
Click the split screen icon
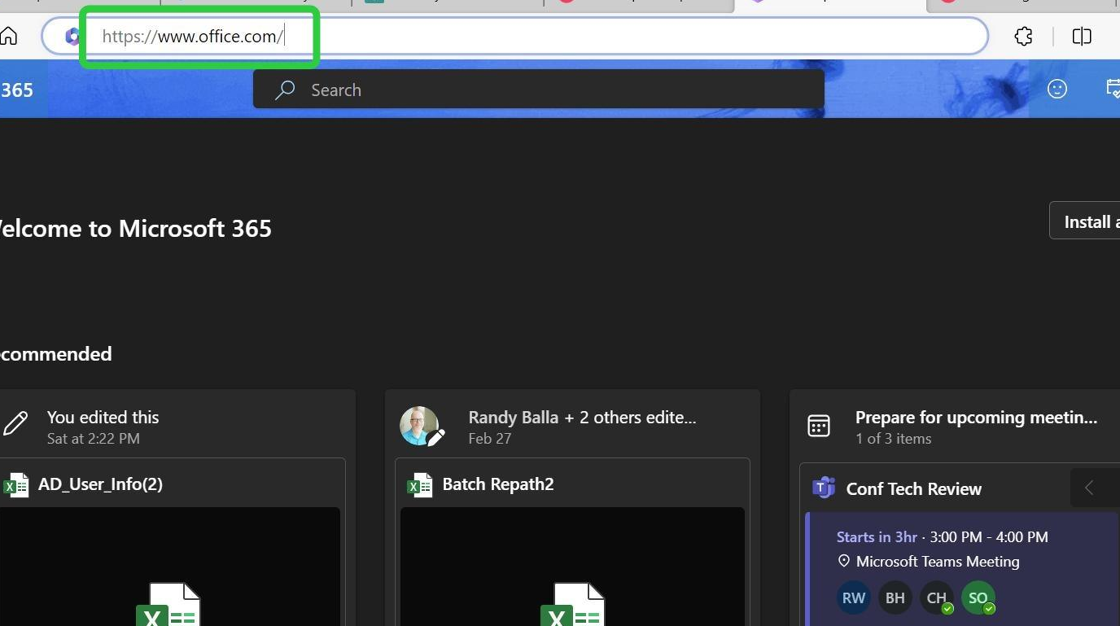[1081, 37]
